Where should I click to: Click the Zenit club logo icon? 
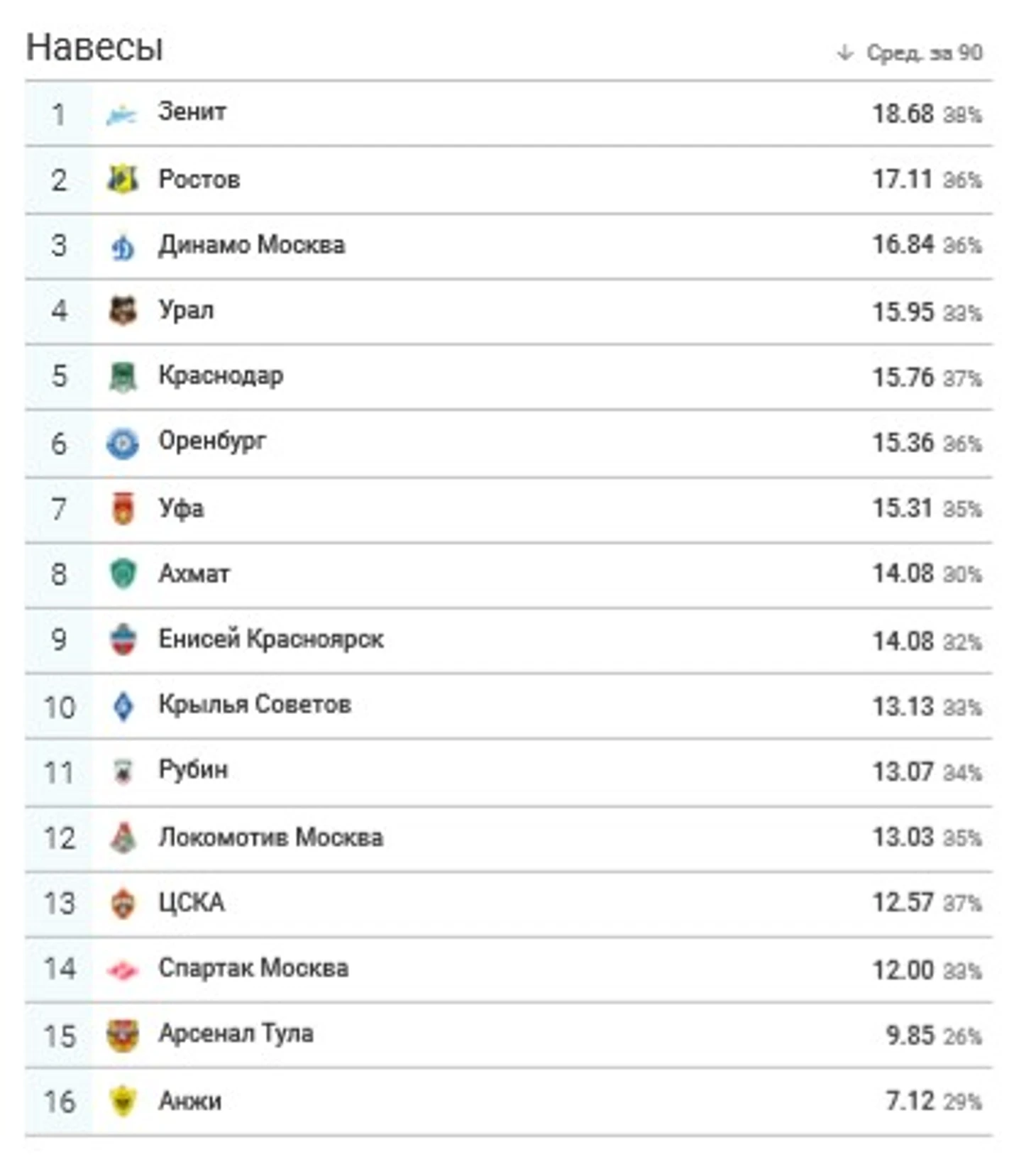(x=121, y=114)
